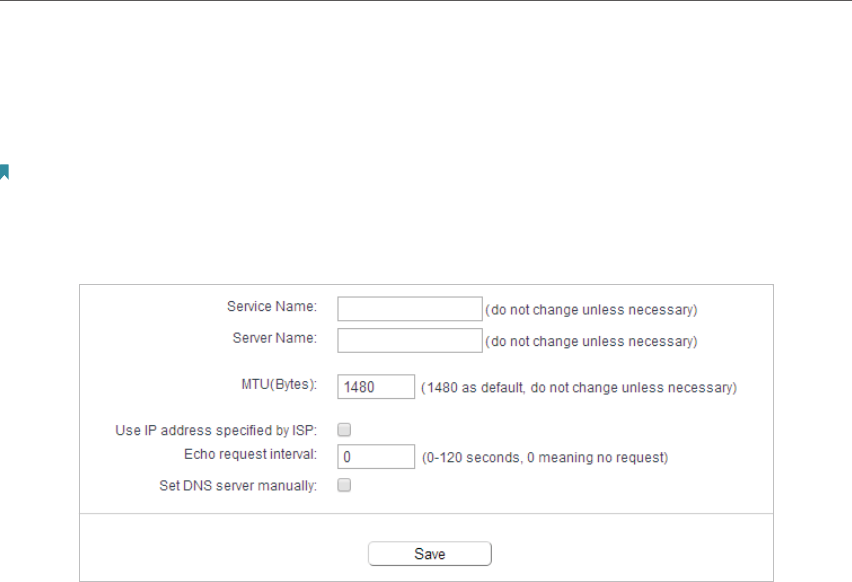Screen dimensions: 852x582
Task: Click the Echo request interval field
Action: (376, 456)
